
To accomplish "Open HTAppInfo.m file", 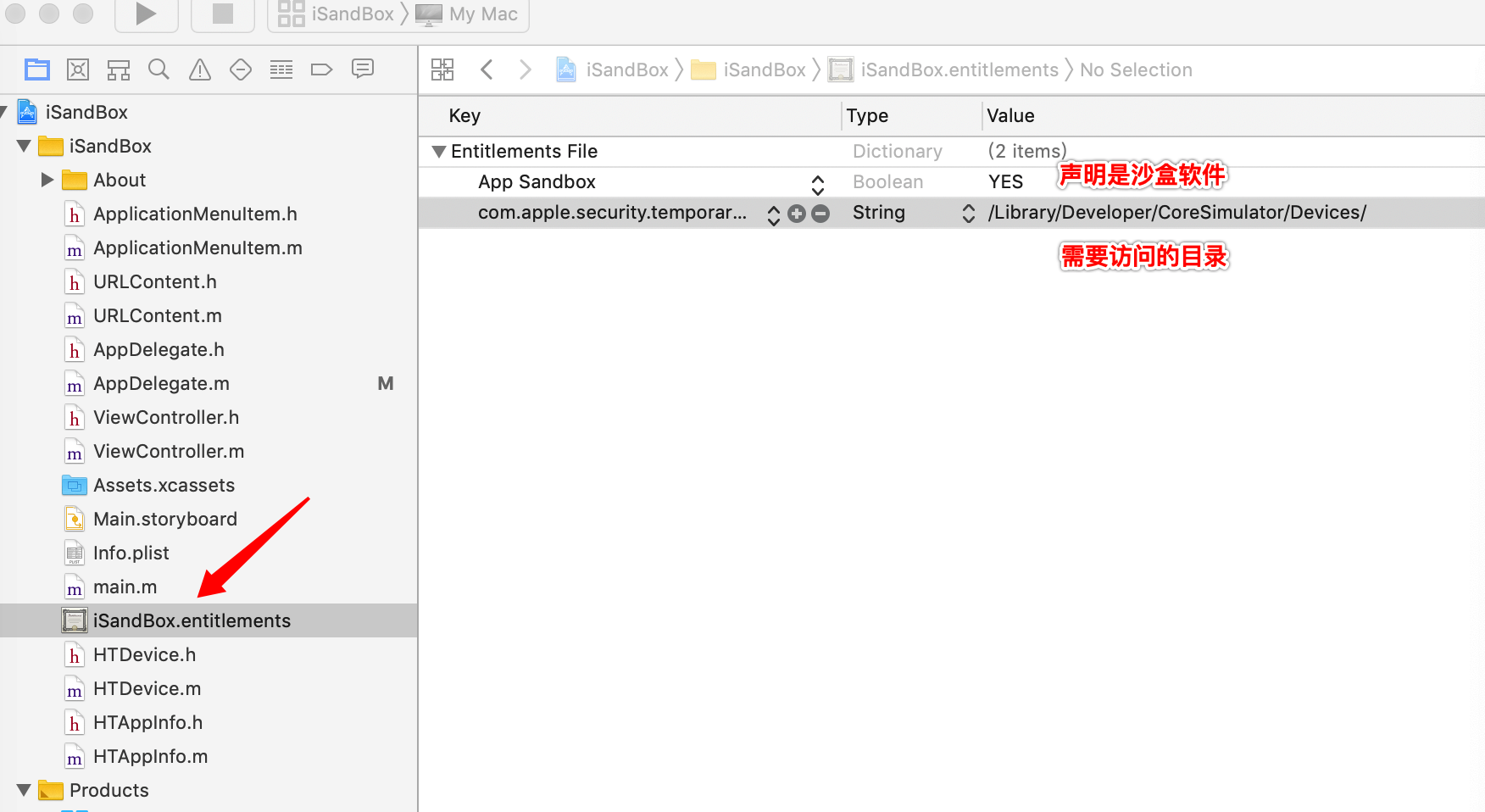I will [x=150, y=756].
